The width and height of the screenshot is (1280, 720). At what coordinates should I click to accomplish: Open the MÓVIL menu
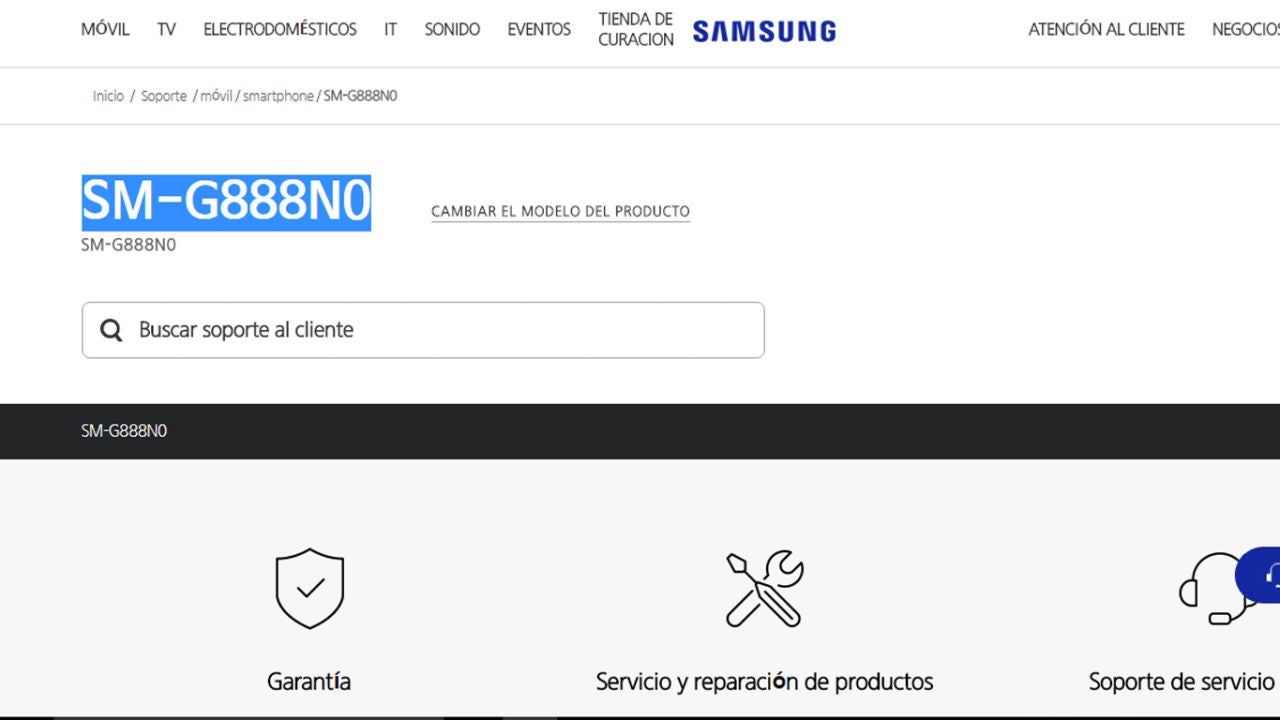pyautogui.click(x=105, y=30)
